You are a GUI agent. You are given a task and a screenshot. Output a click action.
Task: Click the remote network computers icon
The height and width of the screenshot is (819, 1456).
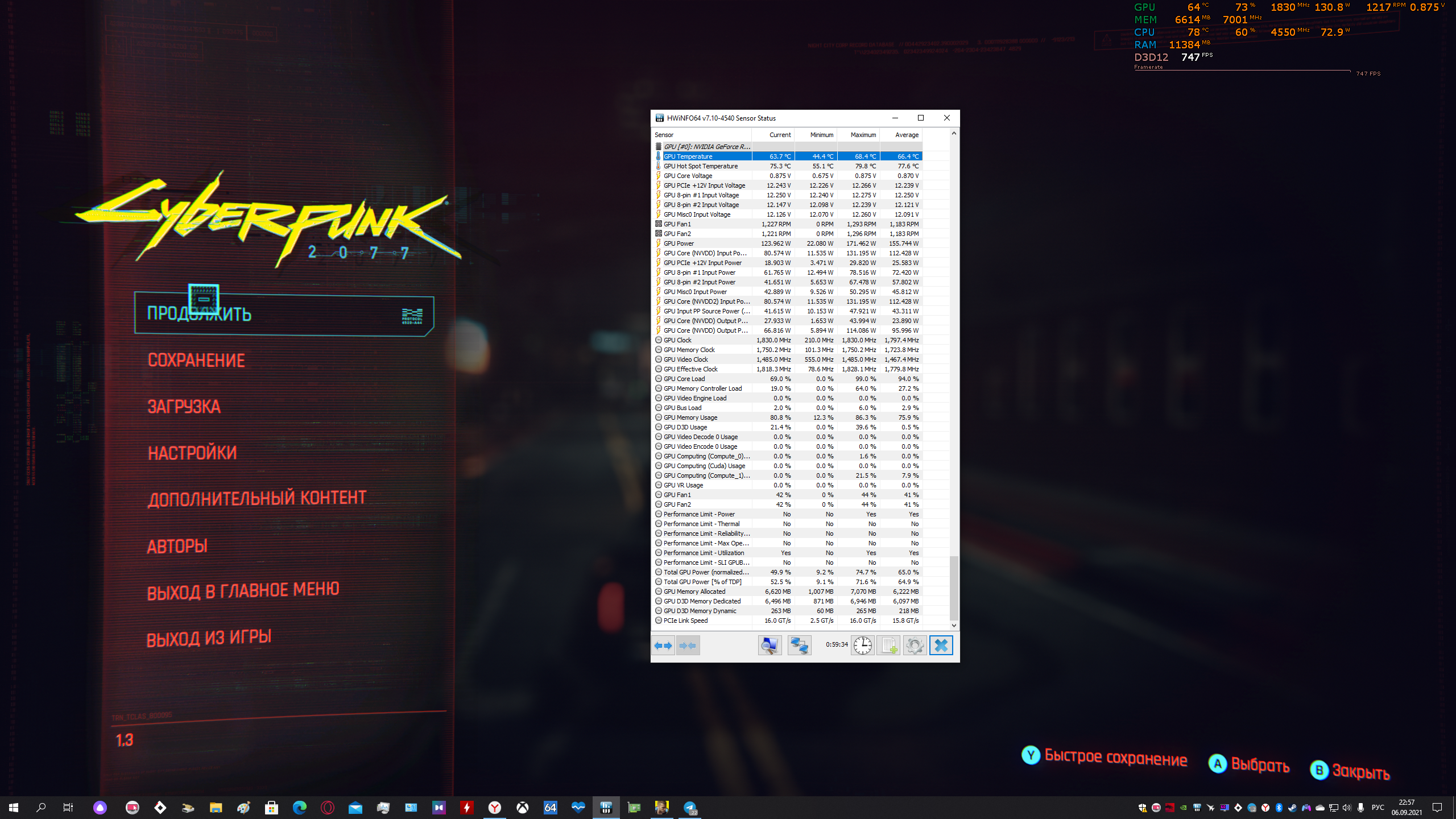[x=799, y=646]
